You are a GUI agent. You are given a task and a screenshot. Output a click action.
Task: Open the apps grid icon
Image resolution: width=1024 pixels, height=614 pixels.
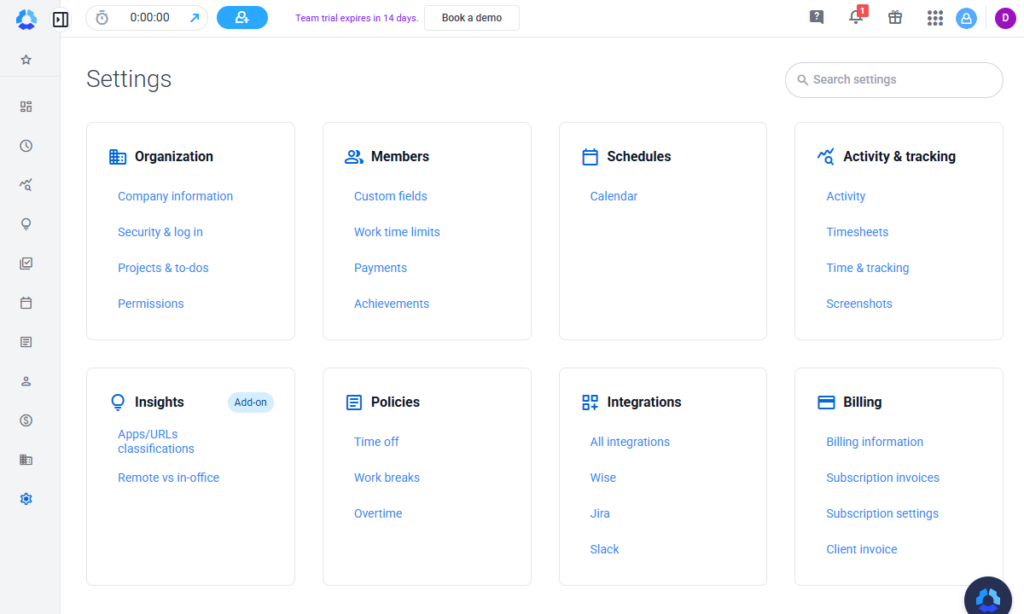click(935, 18)
